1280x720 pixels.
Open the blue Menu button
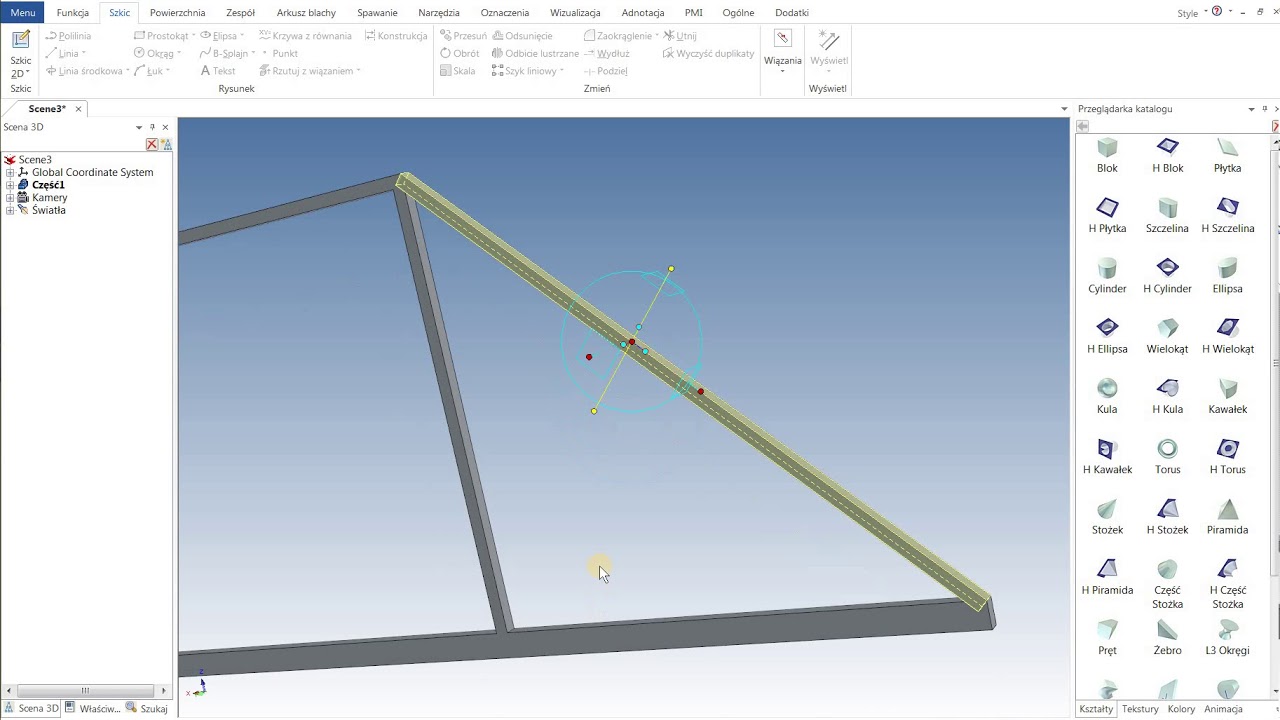[22, 13]
